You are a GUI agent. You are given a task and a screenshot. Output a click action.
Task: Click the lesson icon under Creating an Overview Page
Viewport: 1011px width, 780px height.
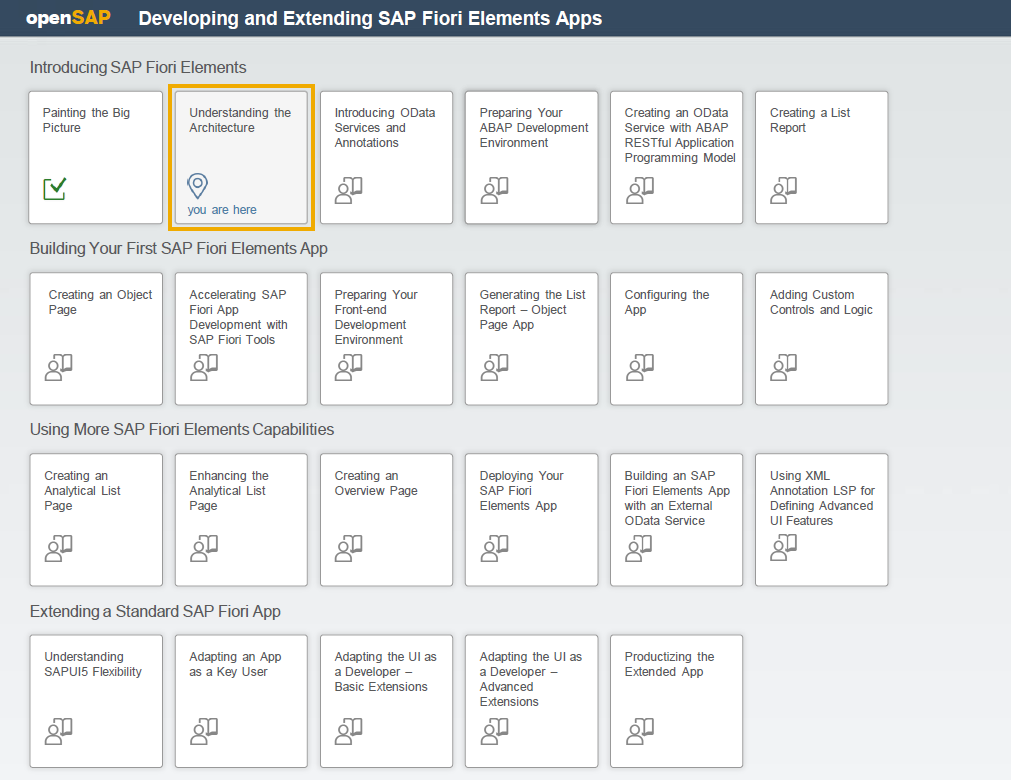[x=349, y=548]
